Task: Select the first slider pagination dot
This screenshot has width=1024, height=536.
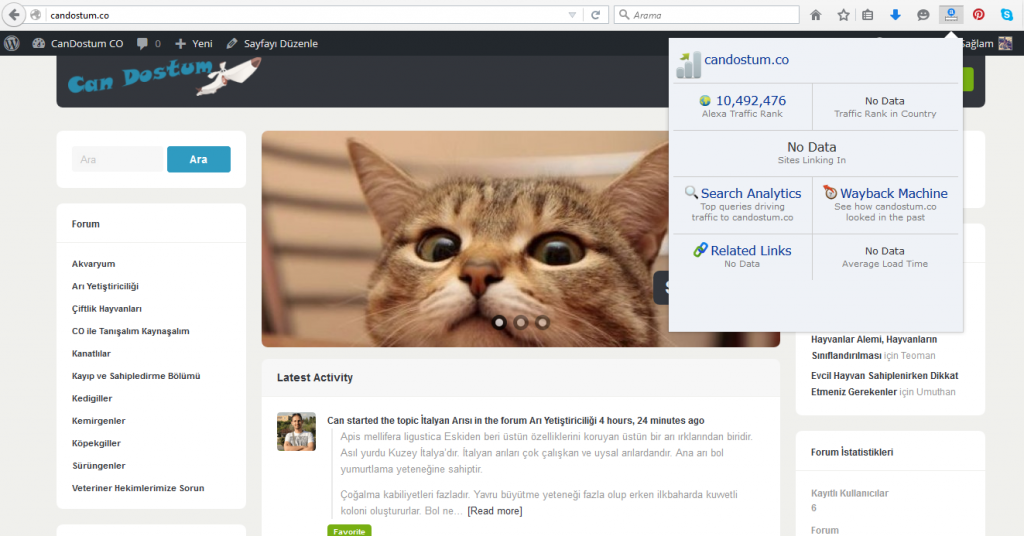Action: [x=499, y=323]
